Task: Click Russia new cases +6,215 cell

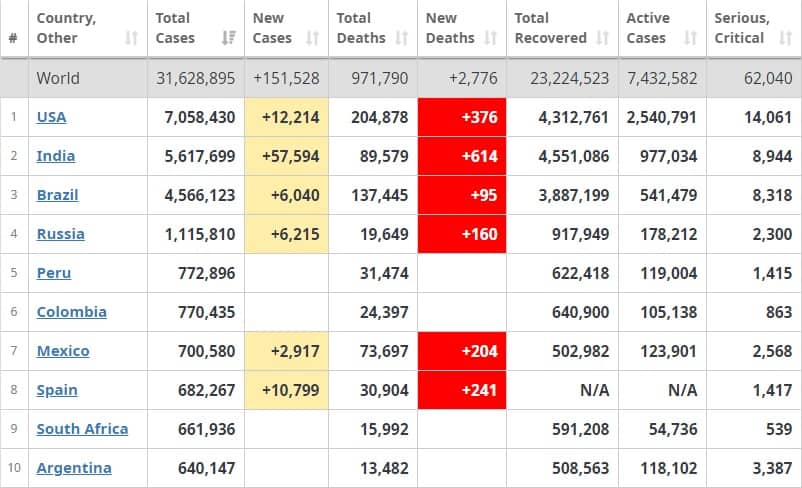Action: click(x=286, y=234)
